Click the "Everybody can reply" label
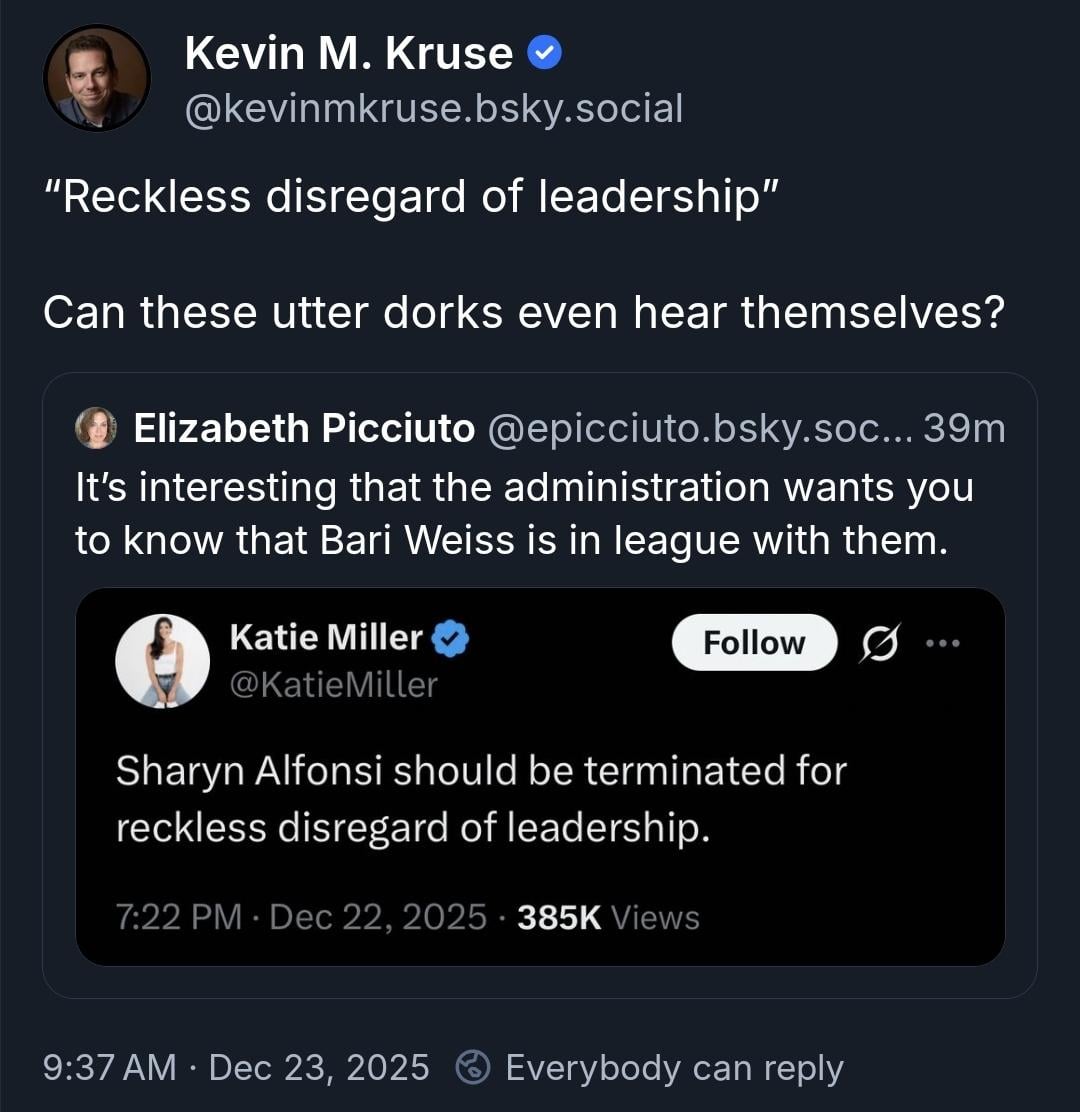This screenshot has height=1112, width=1080. (x=674, y=1068)
